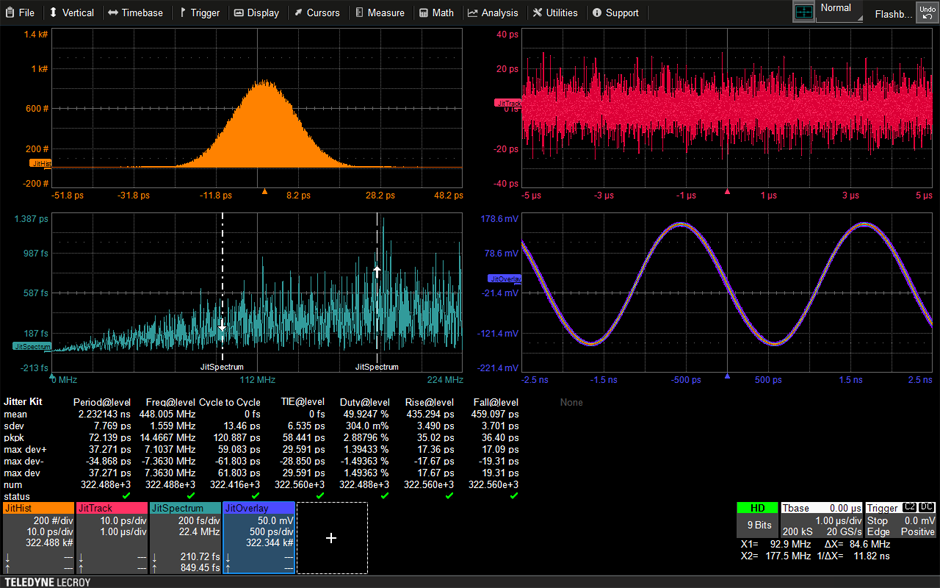Image resolution: width=940 pixels, height=588 pixels.
Task: Click the JitOverlay trace label marker
Action: 504,279
